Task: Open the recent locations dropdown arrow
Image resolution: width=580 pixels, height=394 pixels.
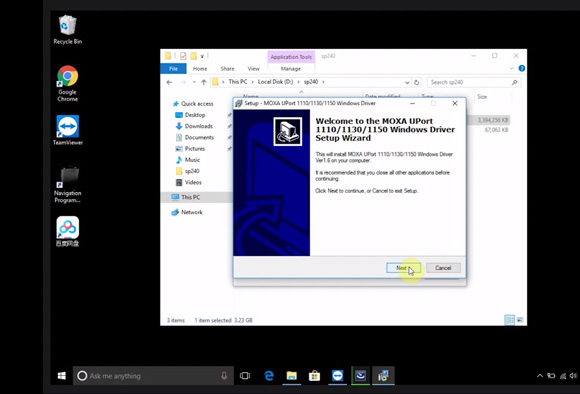Action: [194, 82]
